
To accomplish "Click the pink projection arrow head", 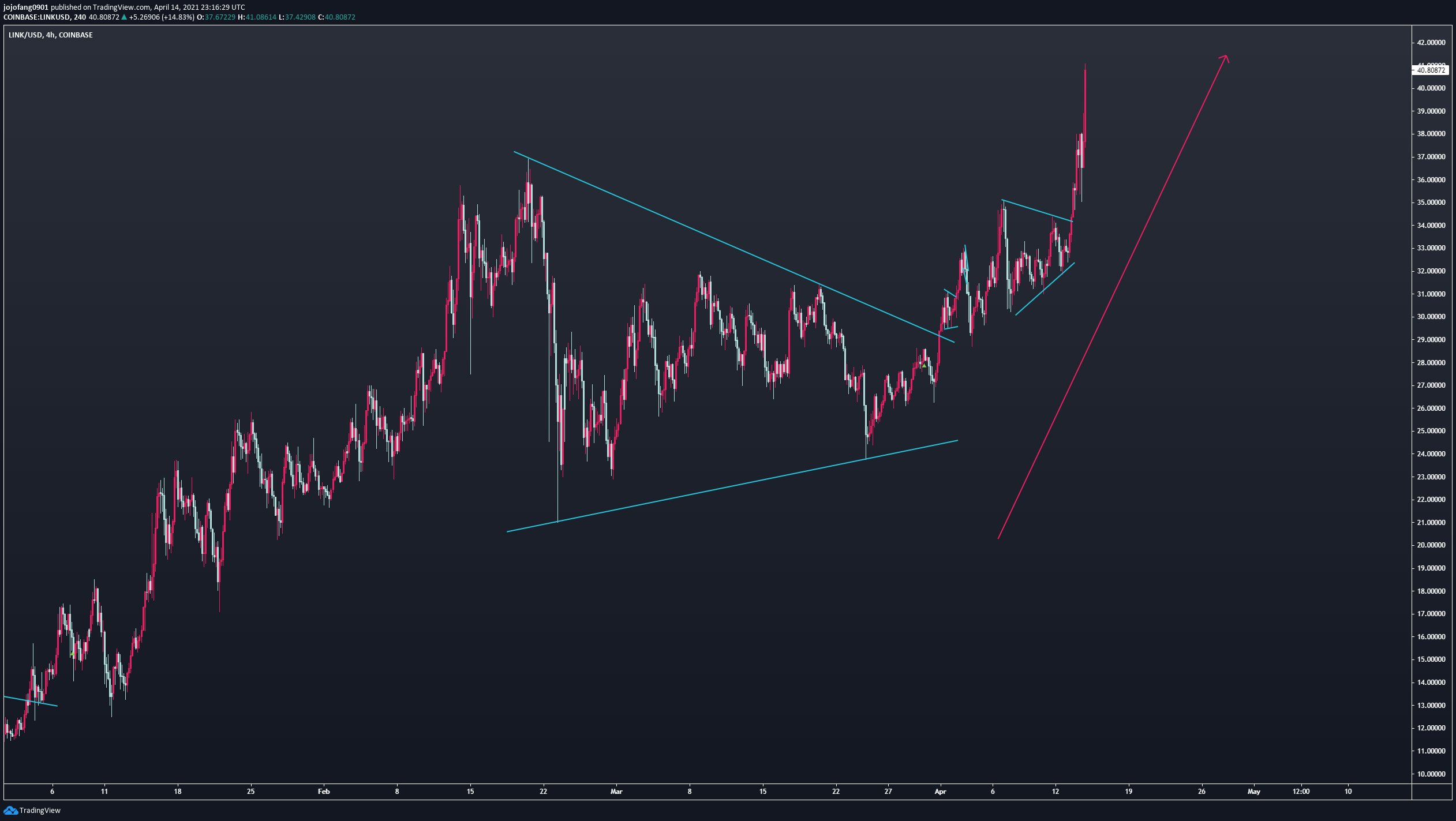I will click(x=1224, y=59).
